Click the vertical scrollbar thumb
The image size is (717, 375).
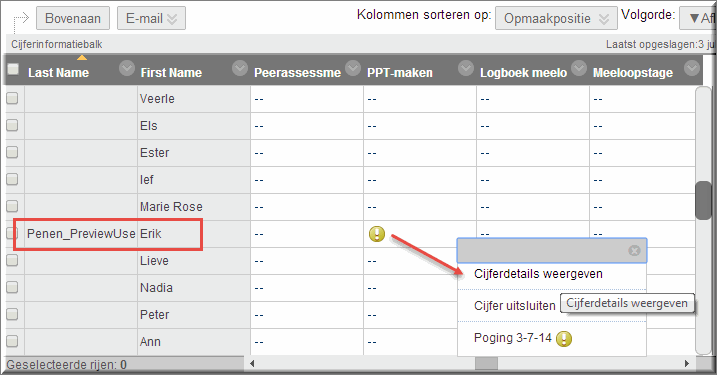coord(703,201)
